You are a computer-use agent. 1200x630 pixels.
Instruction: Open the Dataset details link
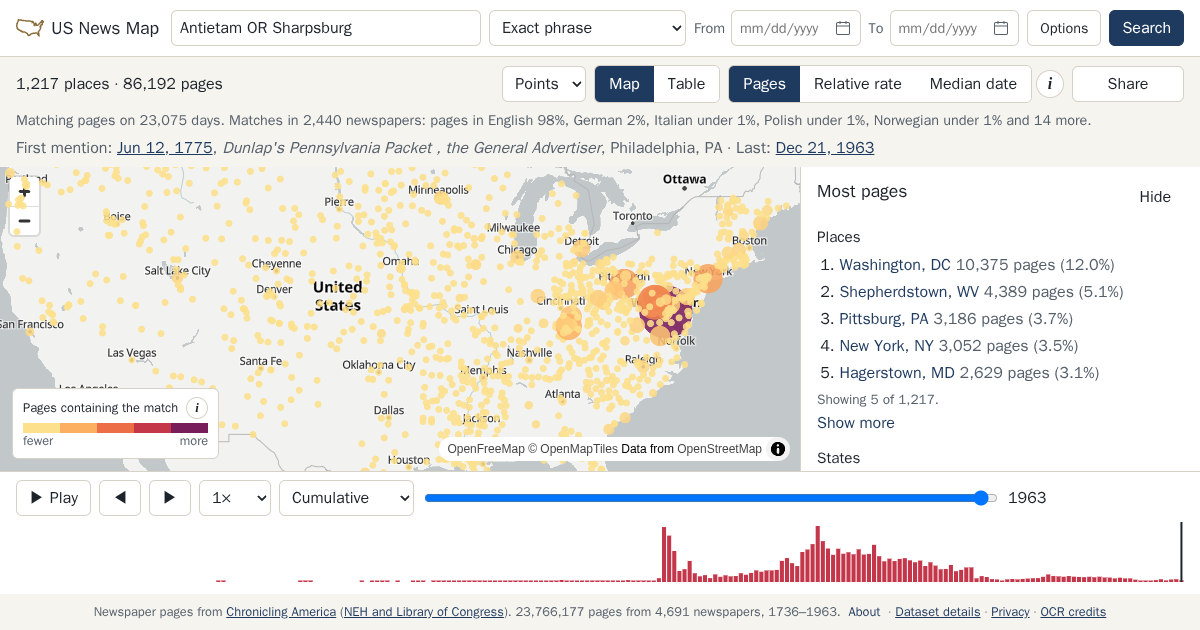tap(938, 612)
